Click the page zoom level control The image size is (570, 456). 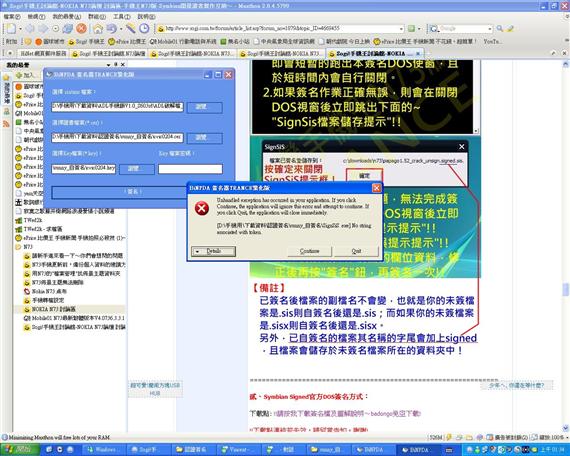[550, 437]
